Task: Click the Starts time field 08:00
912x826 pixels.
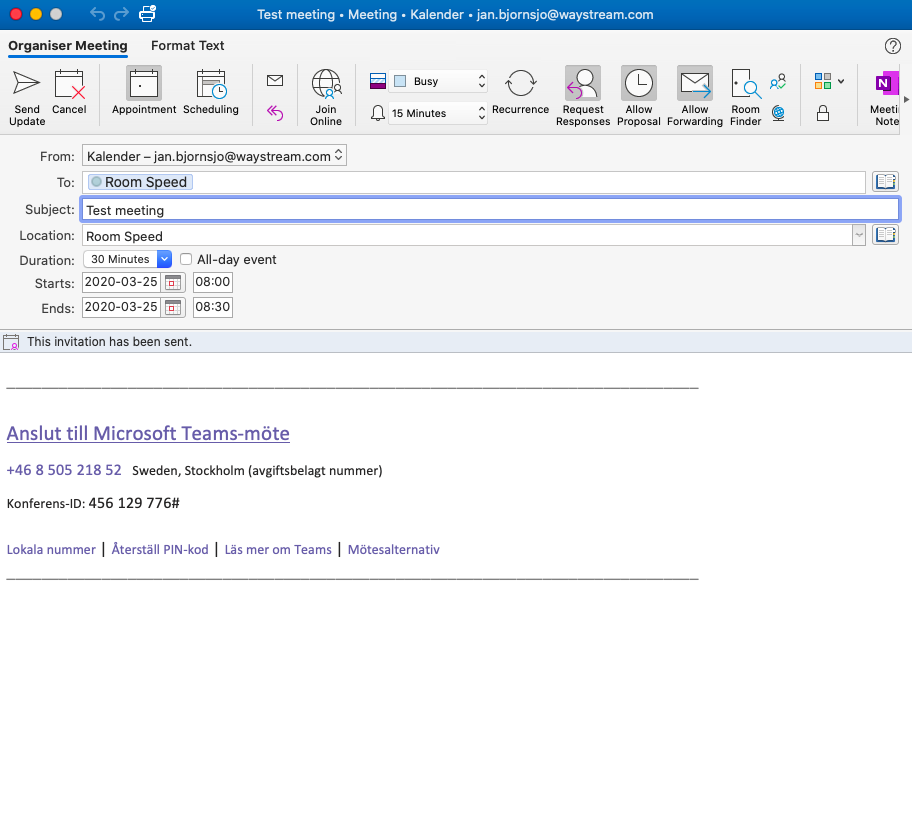Action: tap(213, 282)
